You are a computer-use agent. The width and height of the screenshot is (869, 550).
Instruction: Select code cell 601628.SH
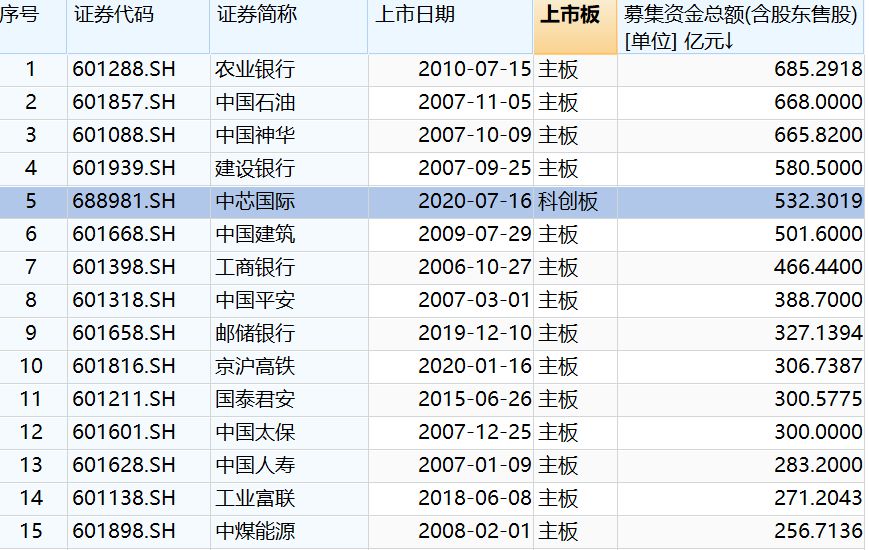[139, 466]
